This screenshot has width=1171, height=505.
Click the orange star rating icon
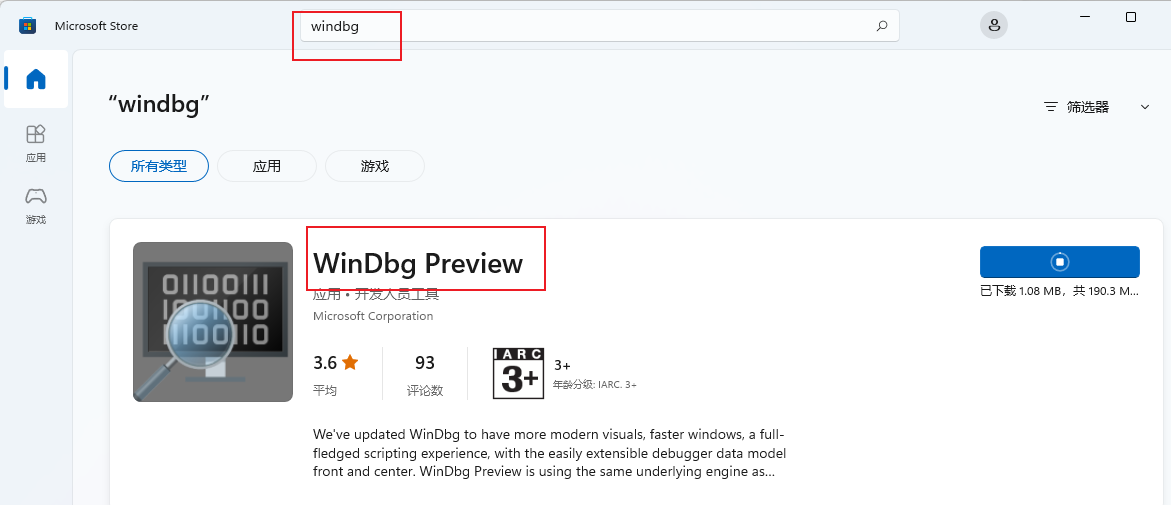[x=350, y=362]
